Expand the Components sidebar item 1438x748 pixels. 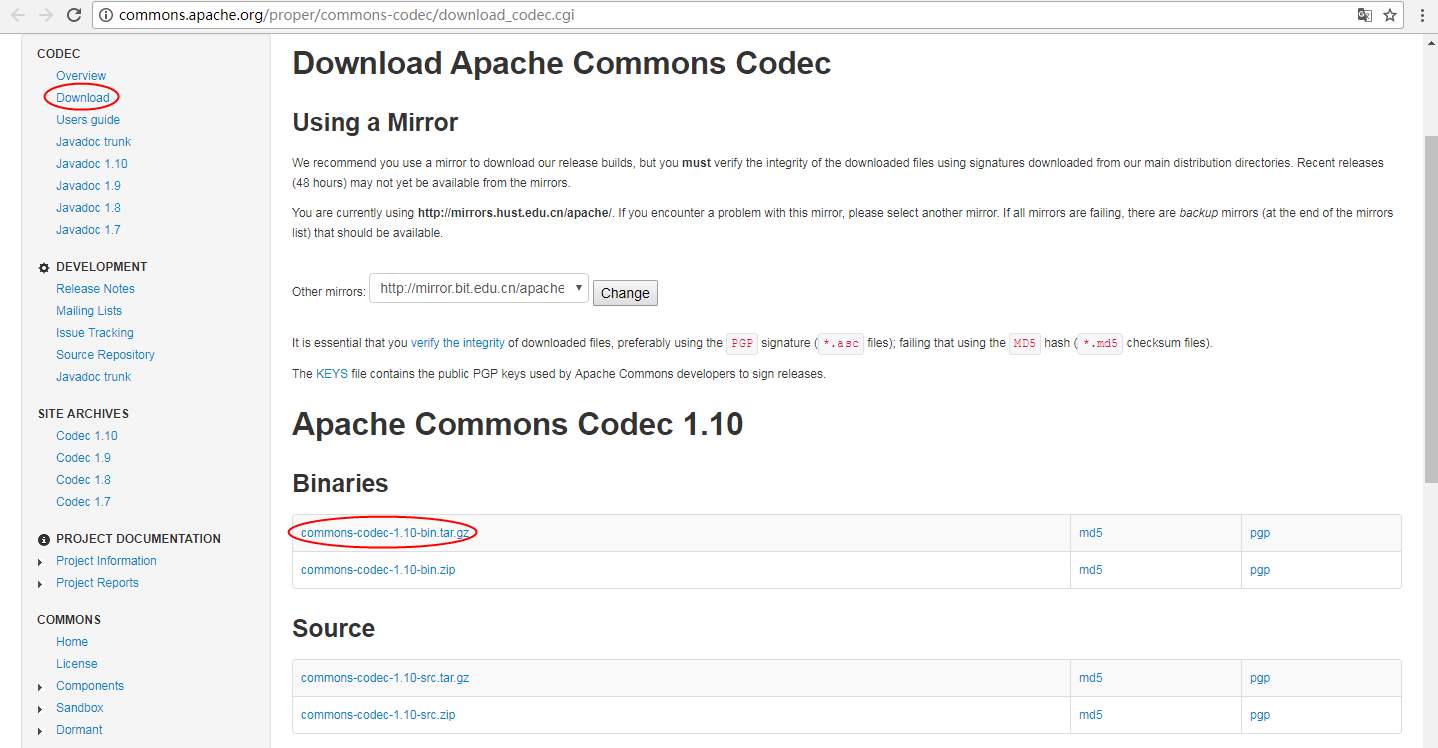(x=40, y=687)
